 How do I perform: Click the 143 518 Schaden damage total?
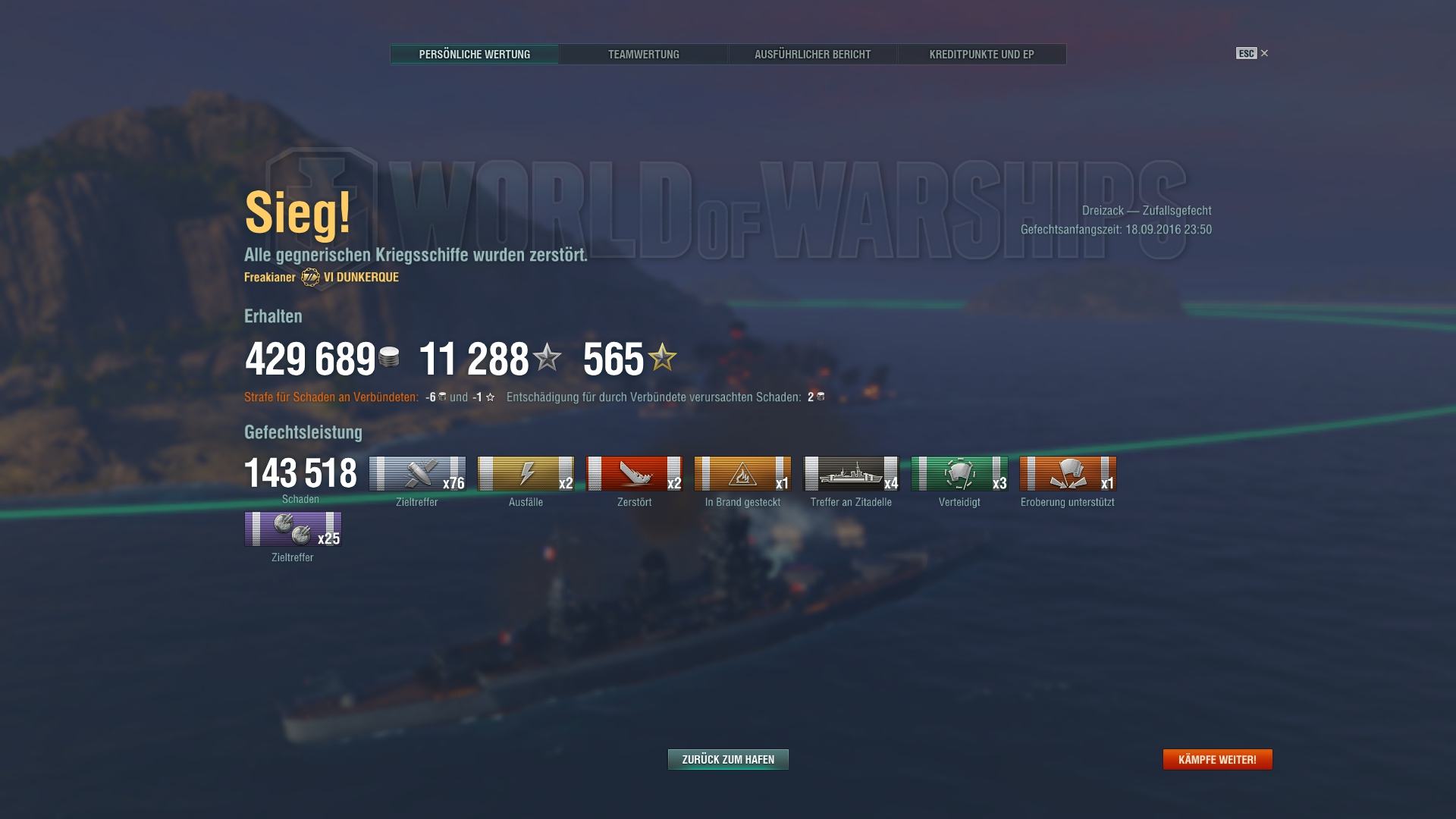tap(300, 480)
